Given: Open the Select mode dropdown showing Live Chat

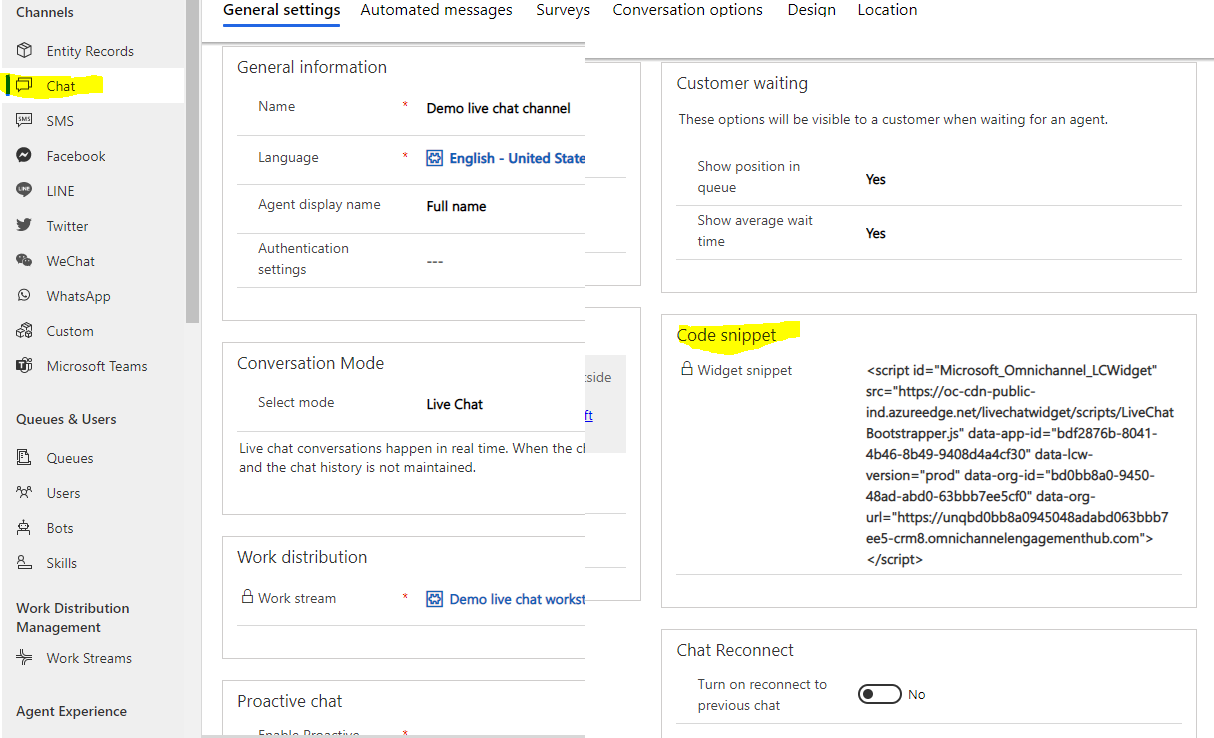Looking at the screenshot, I should click(454, 404).
